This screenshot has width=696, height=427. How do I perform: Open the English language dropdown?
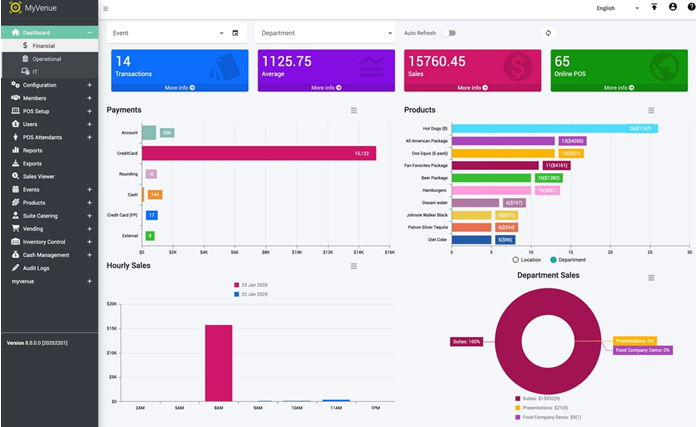[617, 8]
